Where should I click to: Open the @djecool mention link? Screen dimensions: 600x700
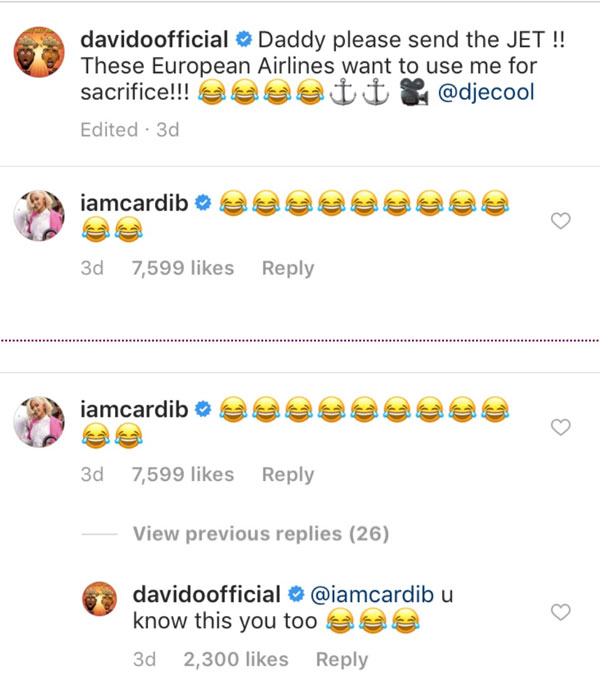click(486, 92)
